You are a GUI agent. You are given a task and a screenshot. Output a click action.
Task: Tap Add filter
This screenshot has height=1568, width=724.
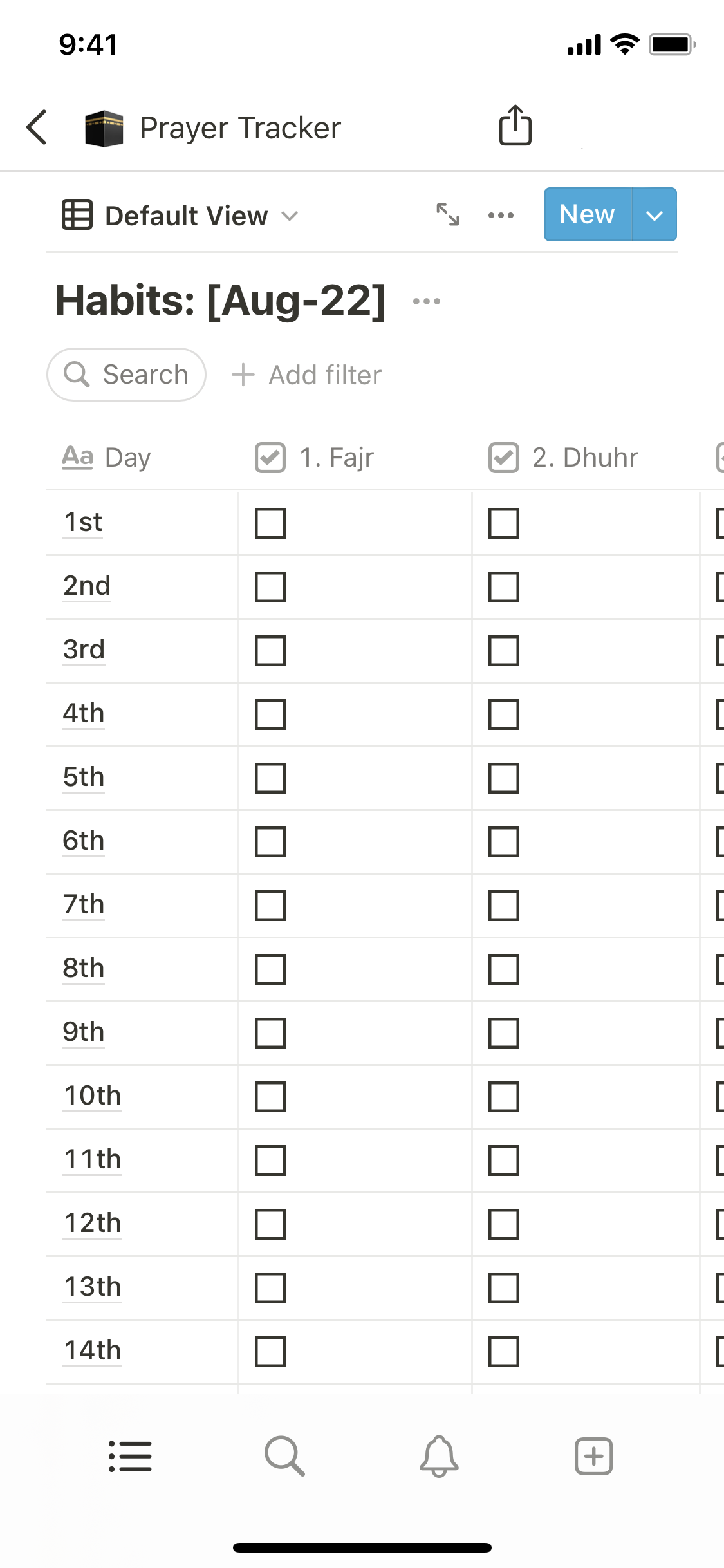click(307, 375)
